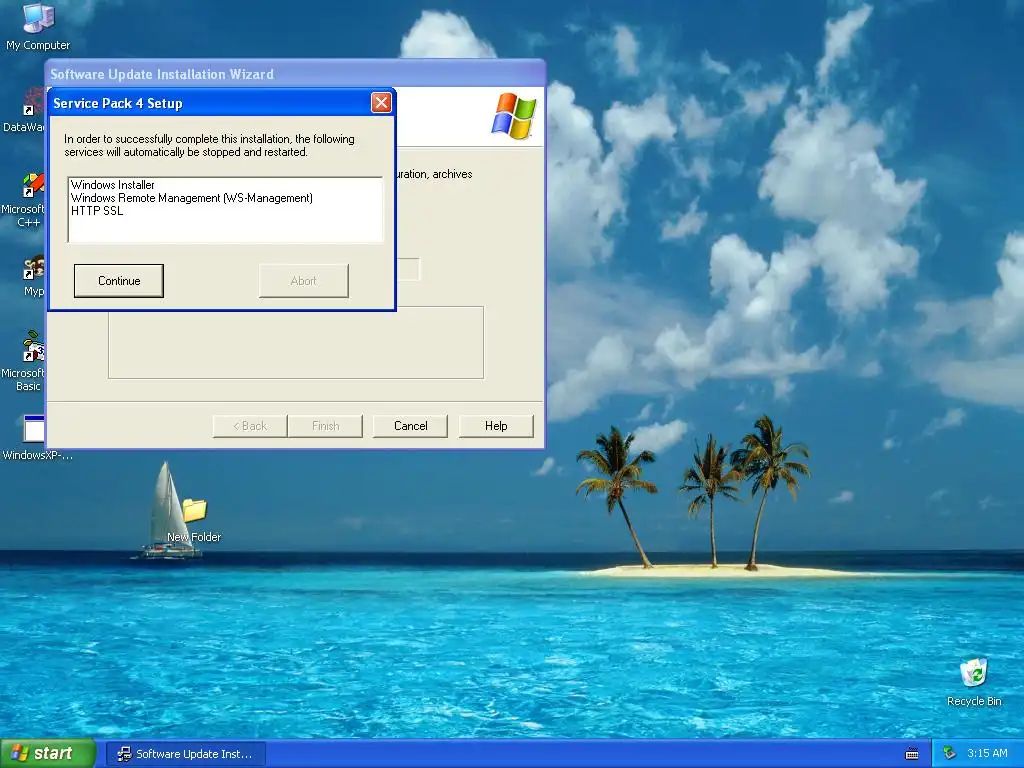Click the Windows flag logo in wizard
This screenshot has width=1024, height=768.
click(x=514, y=116)
